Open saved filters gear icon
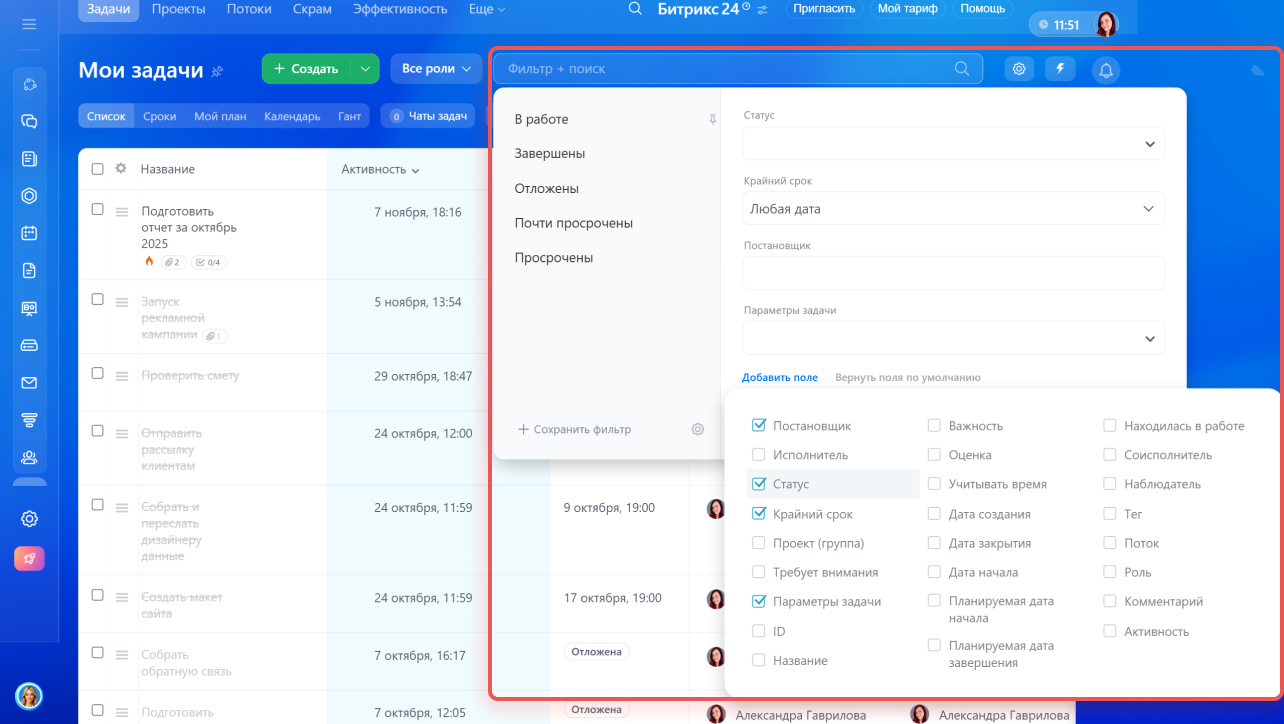 pos(697,429)
